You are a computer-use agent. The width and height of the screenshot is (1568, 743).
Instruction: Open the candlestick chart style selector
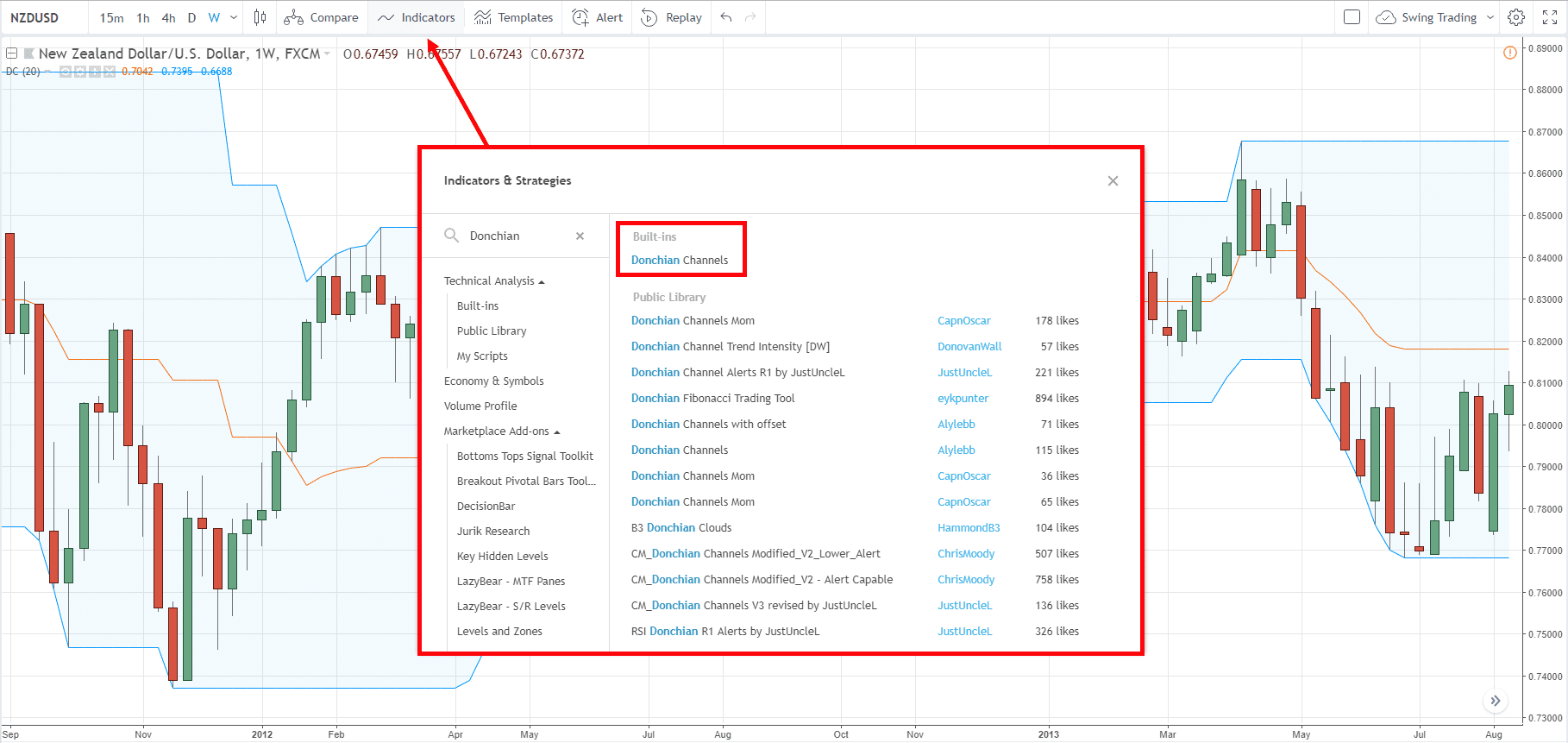click(260, 17)
